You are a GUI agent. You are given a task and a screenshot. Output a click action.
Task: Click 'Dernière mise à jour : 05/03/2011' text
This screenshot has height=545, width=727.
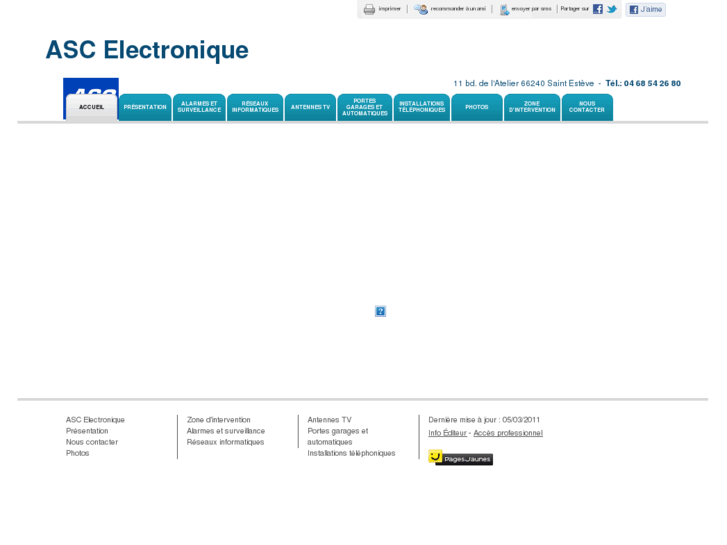484,420
